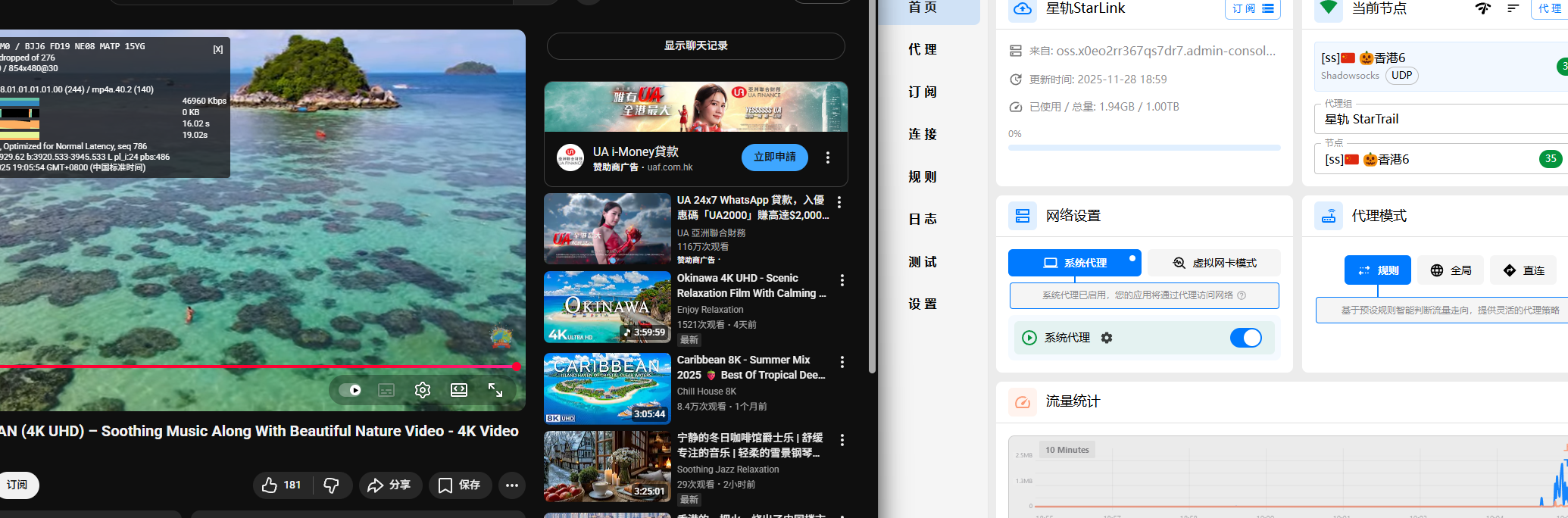The image size is (1568, 518).
Task: Close the stats for nerds overlay
Action: 218,49
